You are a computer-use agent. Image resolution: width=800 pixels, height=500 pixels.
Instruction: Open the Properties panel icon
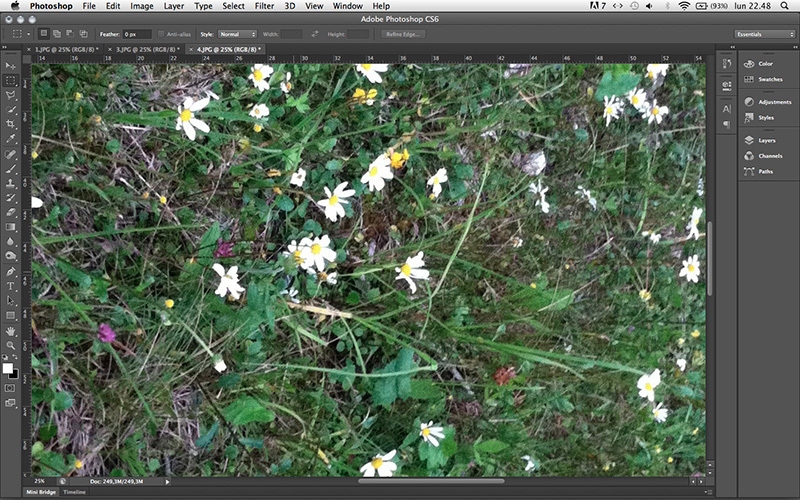(x=727, y=86)
